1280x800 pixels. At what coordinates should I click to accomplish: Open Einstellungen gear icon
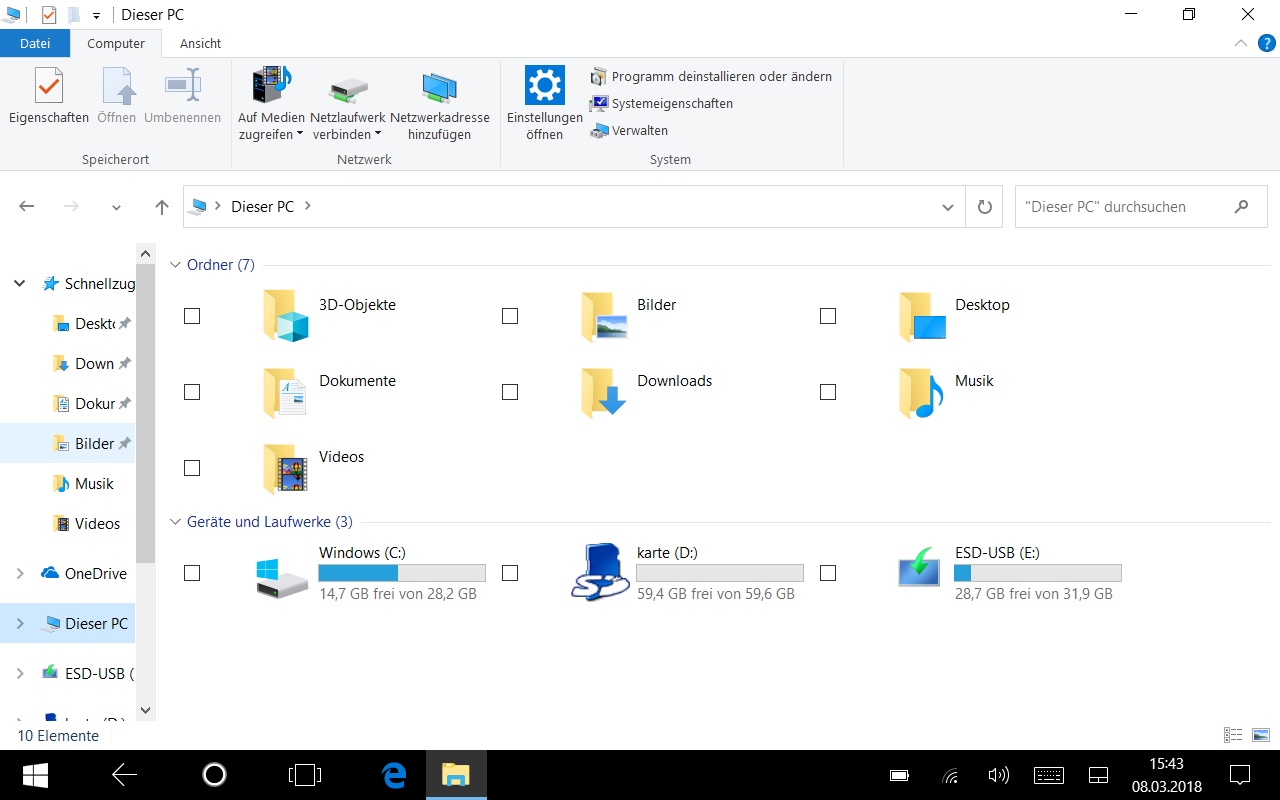click(544, 85)
